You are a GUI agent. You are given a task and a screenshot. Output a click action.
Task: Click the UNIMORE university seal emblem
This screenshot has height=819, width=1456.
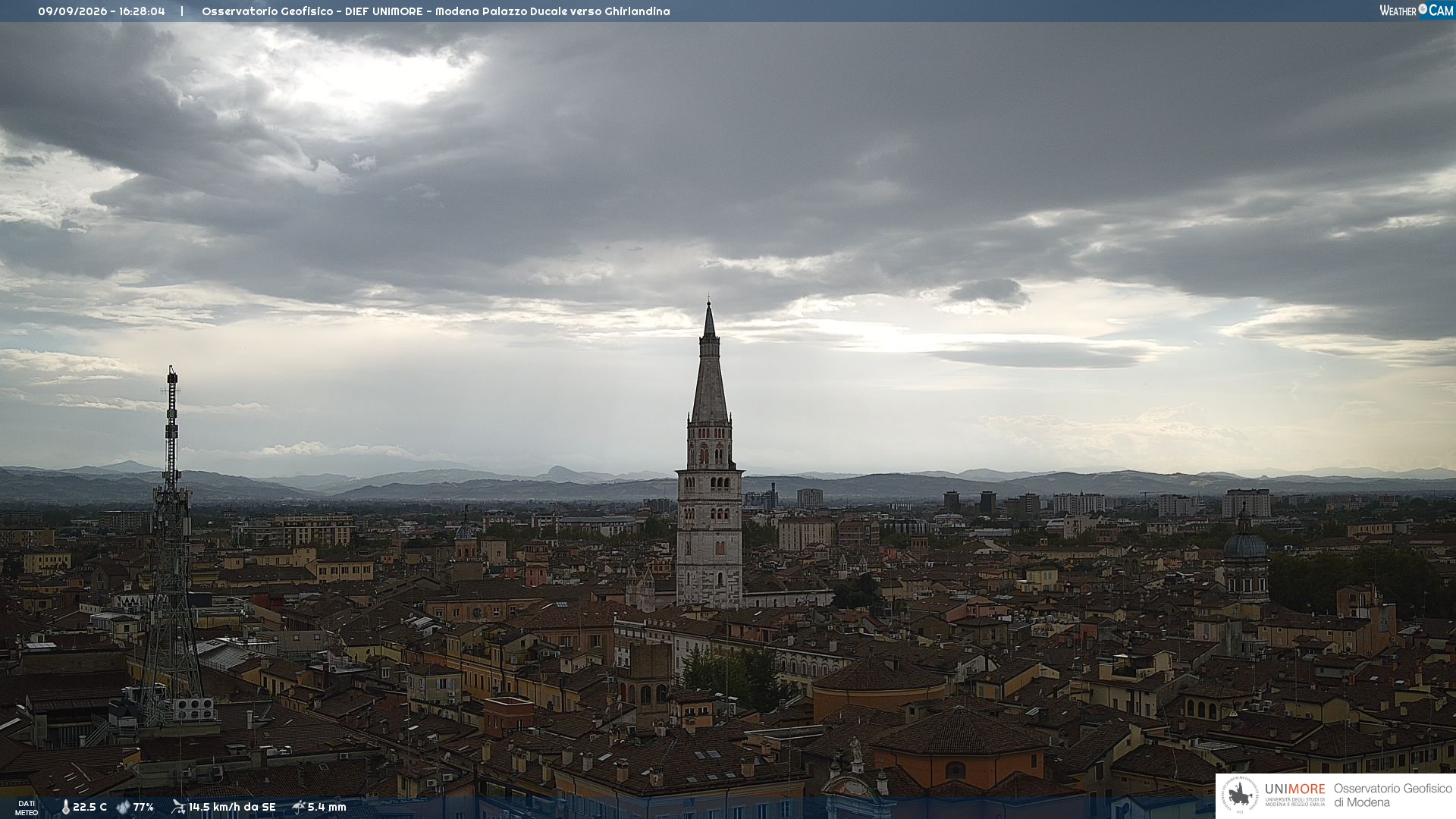tap(1240, 795)
